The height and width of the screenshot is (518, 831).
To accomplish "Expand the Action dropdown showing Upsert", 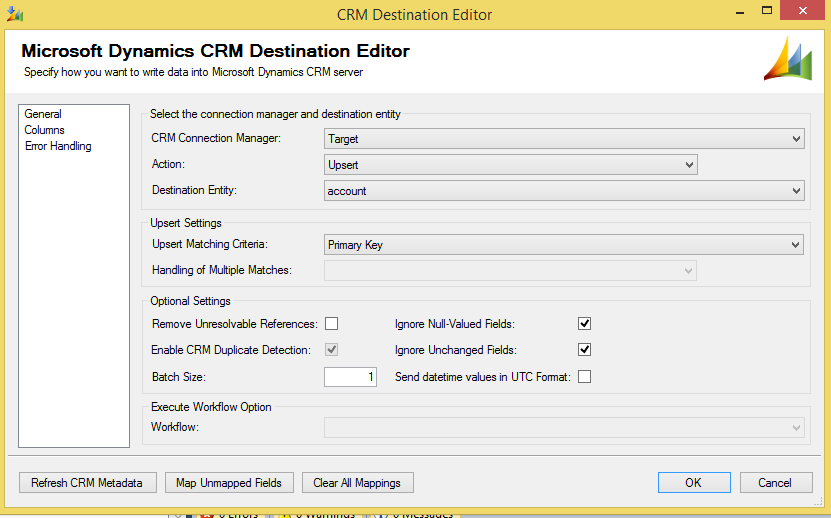I will [510, 165].
